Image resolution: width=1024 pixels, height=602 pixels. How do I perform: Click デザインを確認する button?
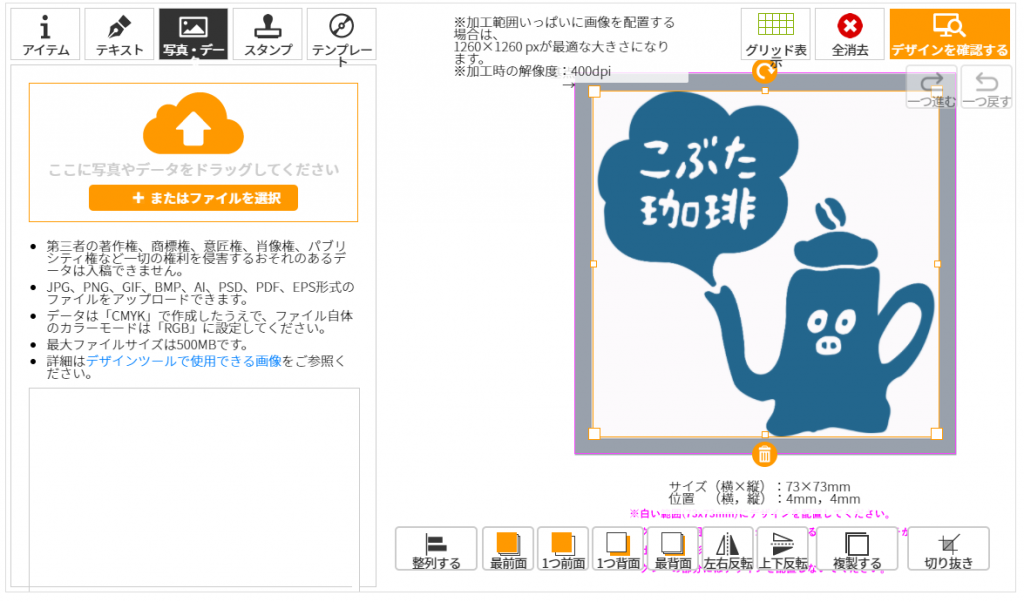coord(950,34)
